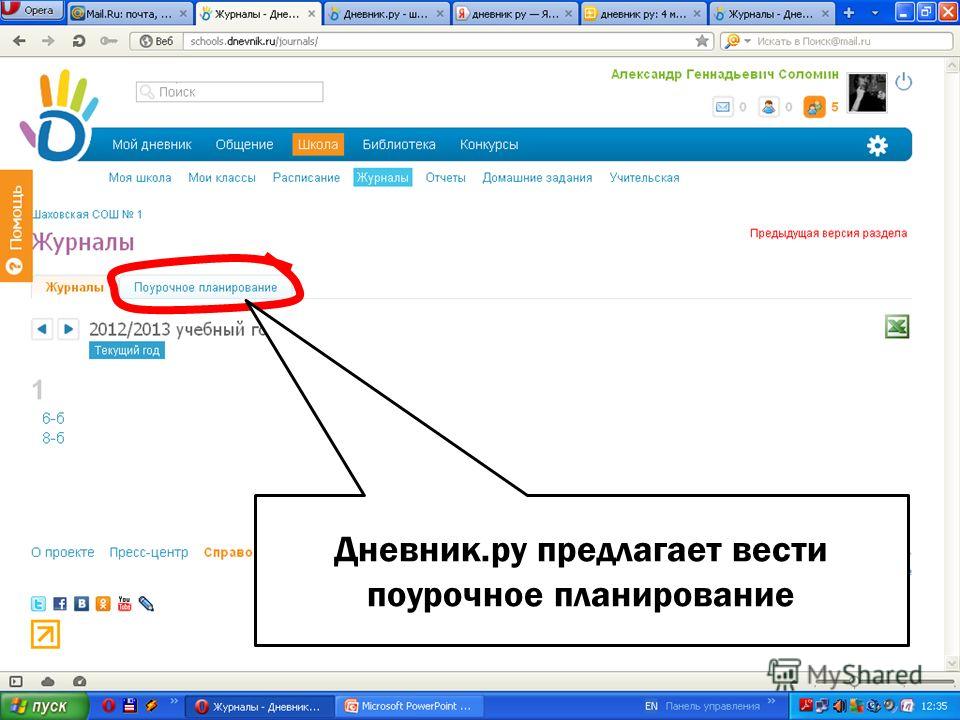Open the Dnevnik hand logo

click(58, 116)
